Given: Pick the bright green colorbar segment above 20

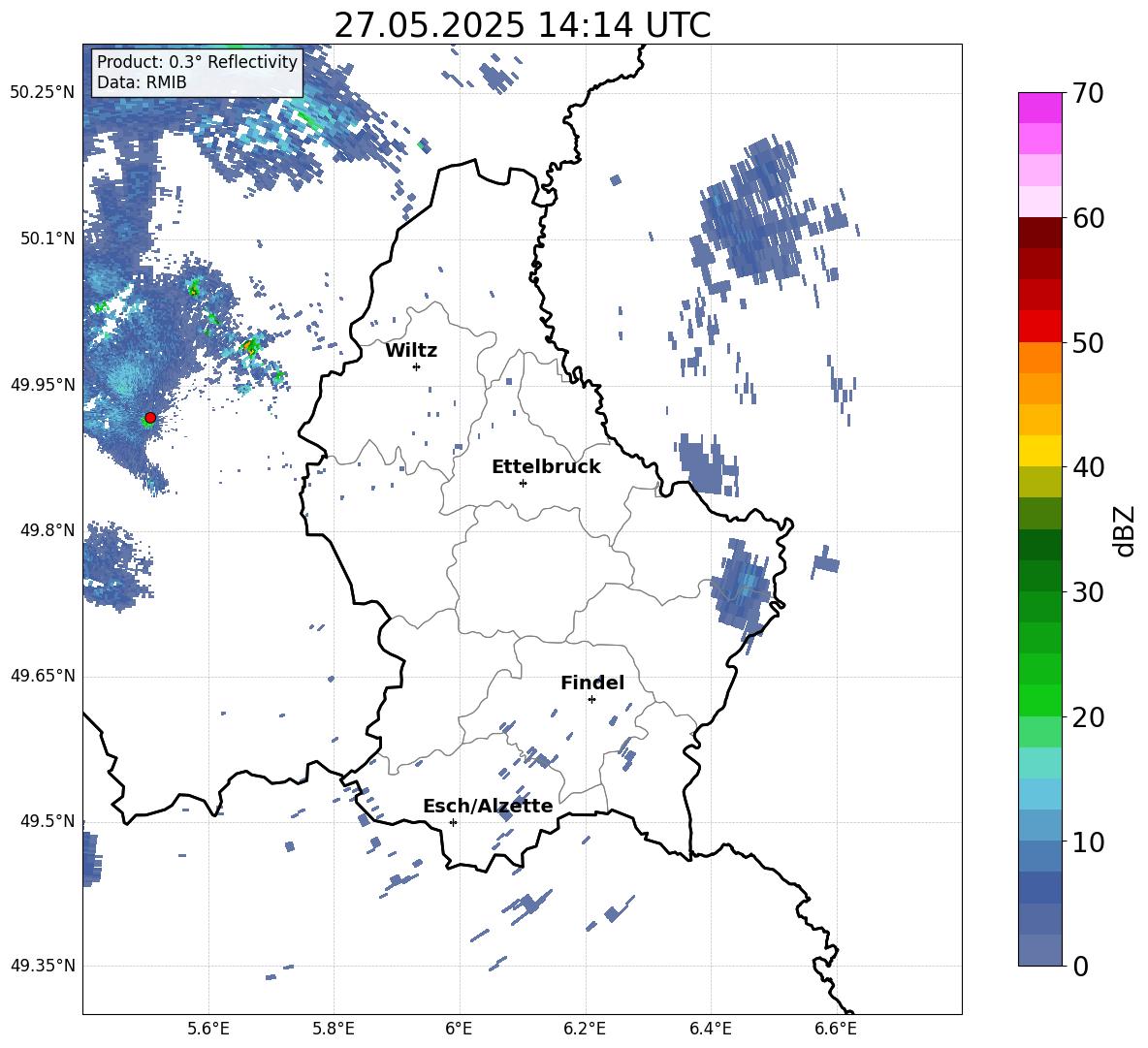Looking at the screenshot, I should pos(1039,701).
